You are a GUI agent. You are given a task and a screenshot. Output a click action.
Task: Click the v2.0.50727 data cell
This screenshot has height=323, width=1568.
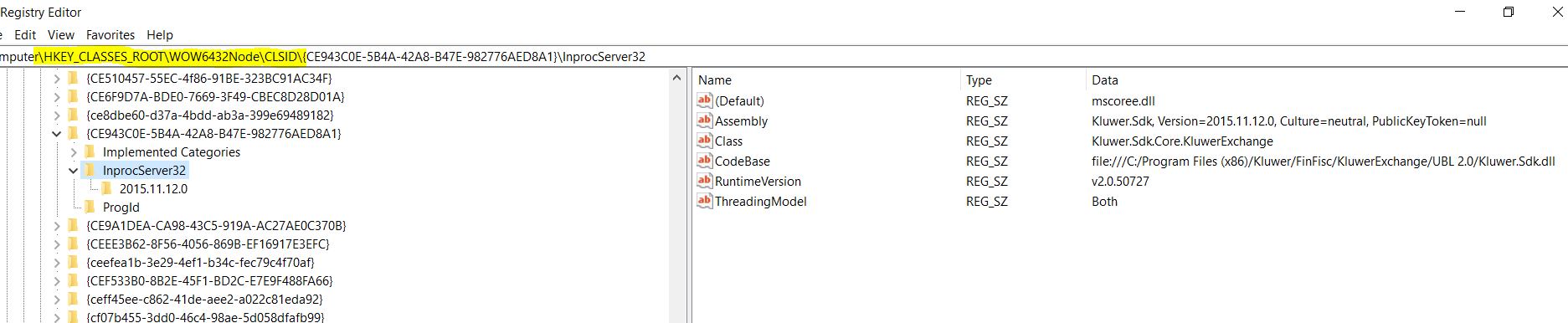[1120, 181]
